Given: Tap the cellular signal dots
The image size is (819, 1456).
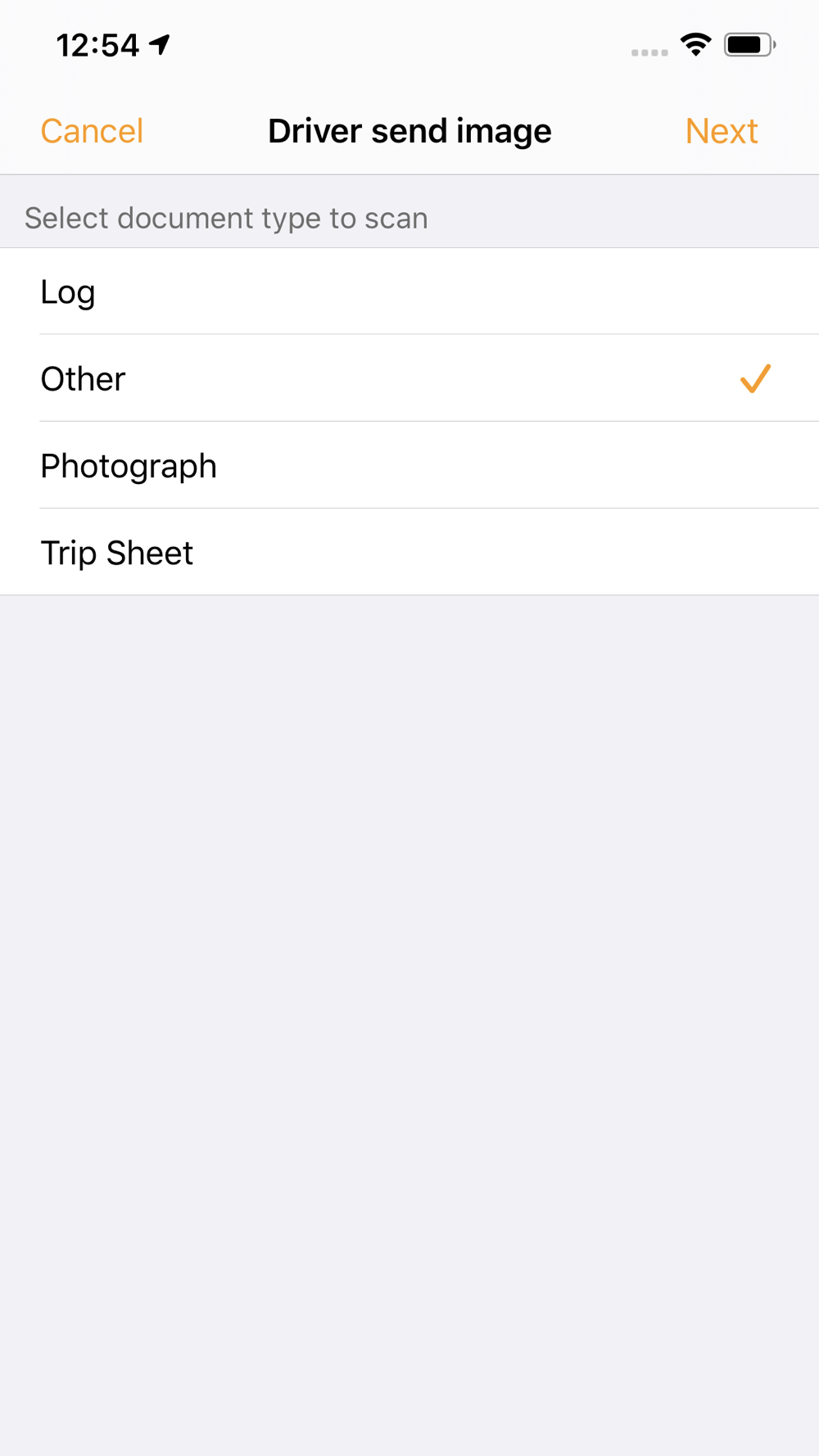Looking at the screenshot, I should [x=649, y=52].
